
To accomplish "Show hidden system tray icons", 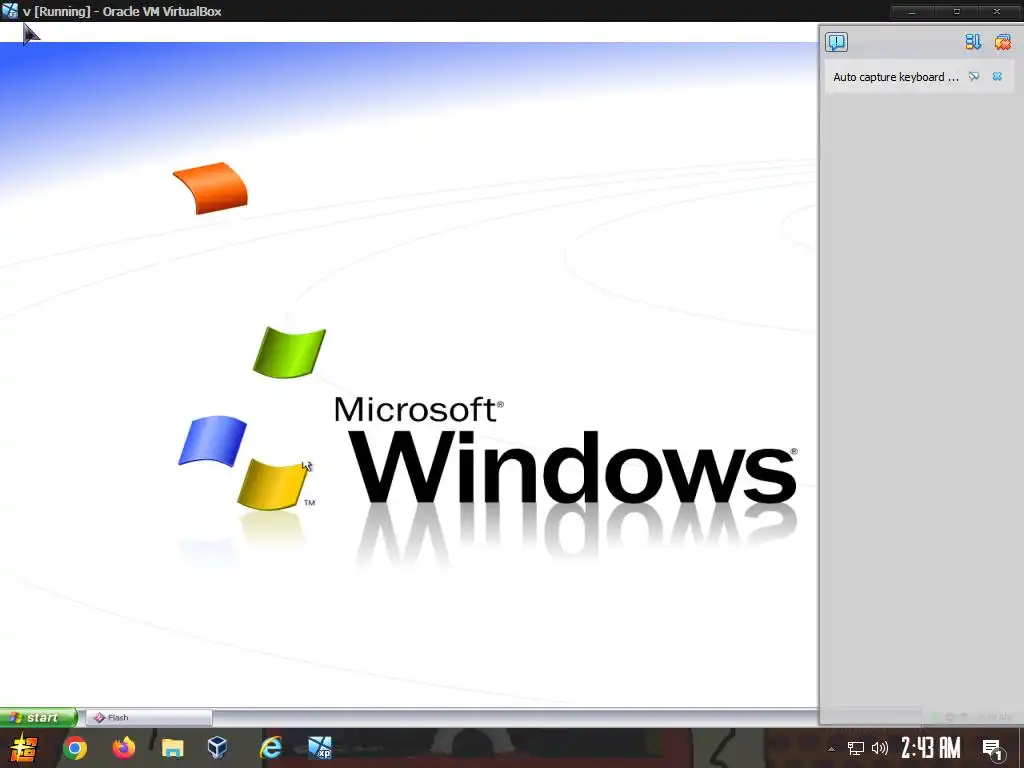I will pyautogui.click(x=831, y=749).
